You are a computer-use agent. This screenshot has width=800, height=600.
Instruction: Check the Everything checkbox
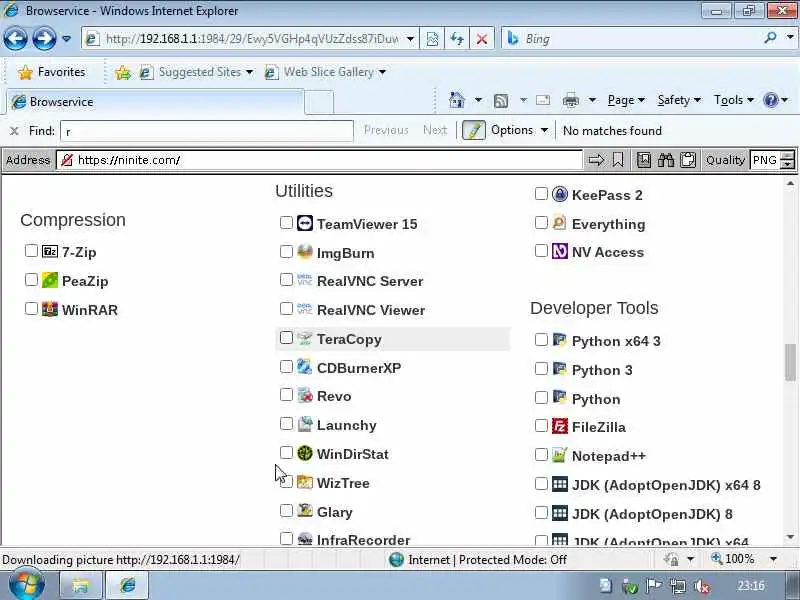point(541,222)
